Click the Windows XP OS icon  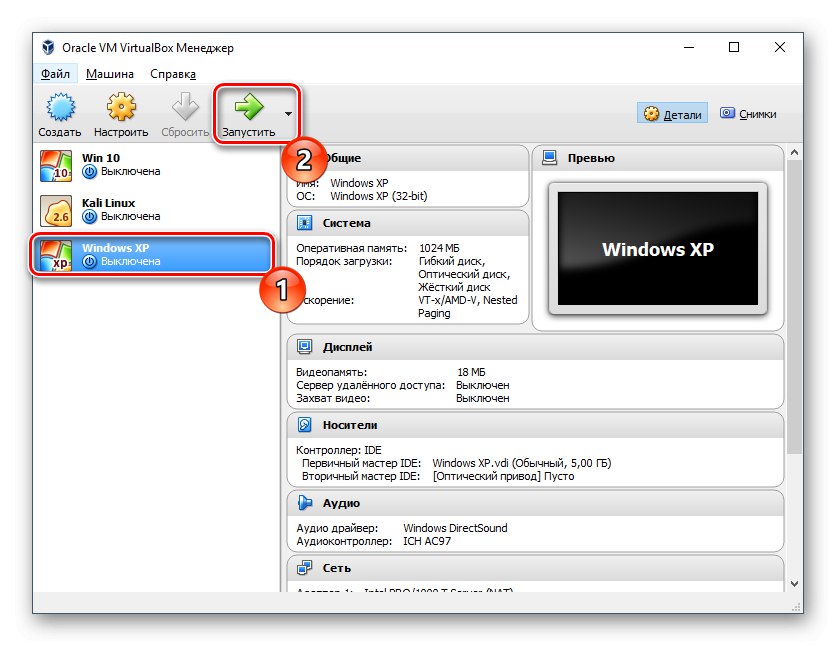pyautogui.click(x=56, y=255)
